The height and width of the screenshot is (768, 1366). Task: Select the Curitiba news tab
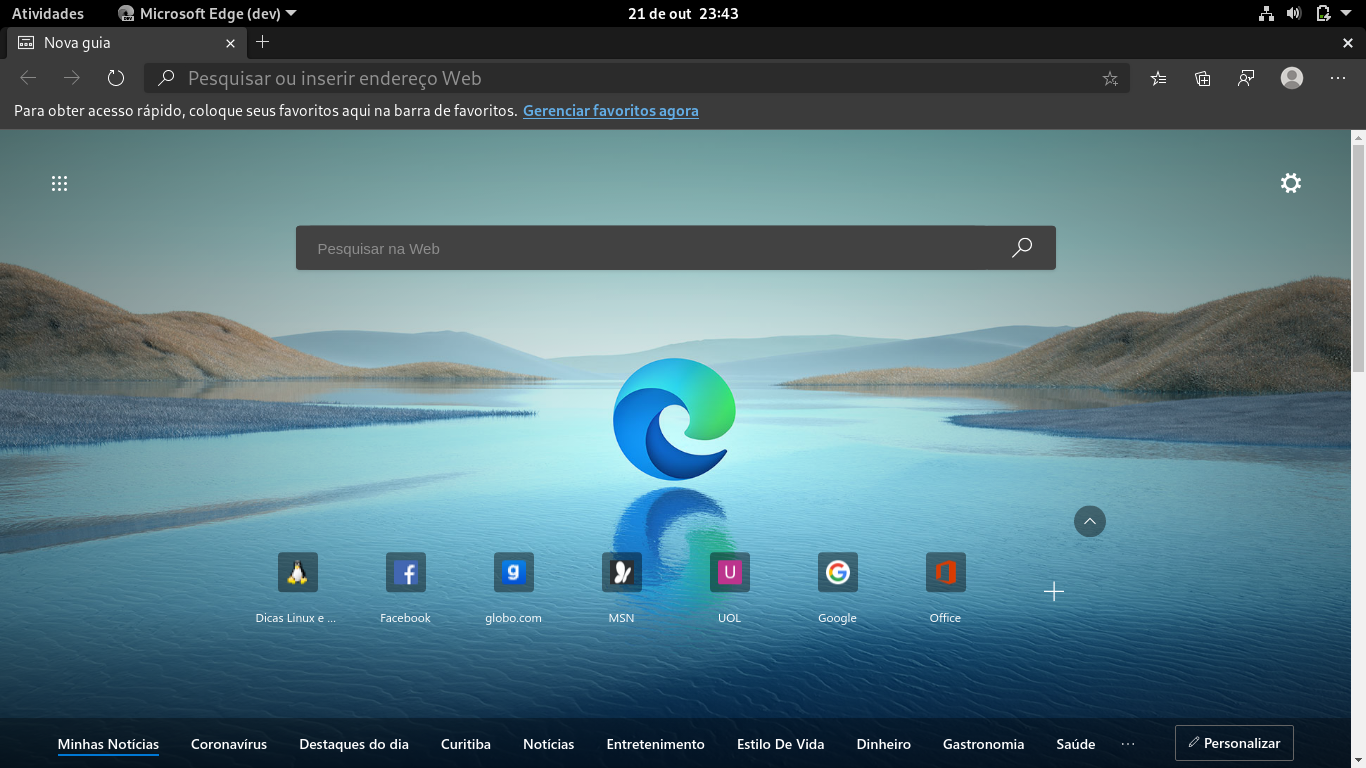(466, 744)
